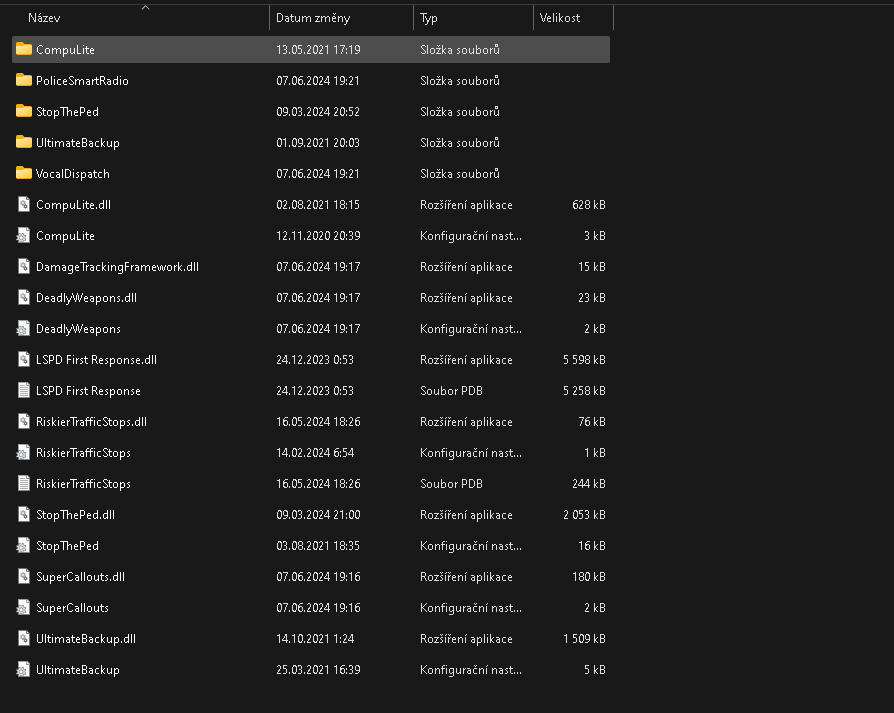Toggle sort arrow above Název header
This screenshot has width=894, height=713.
point(146,7)
